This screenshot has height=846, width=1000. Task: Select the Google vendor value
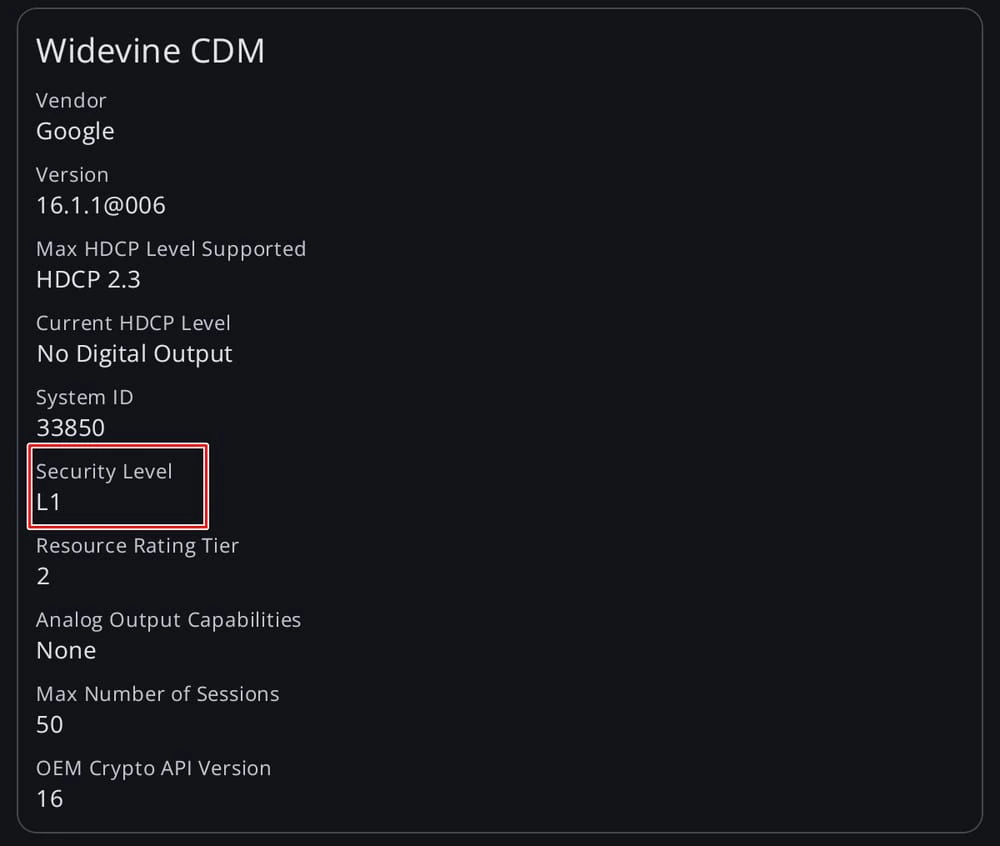75,131
